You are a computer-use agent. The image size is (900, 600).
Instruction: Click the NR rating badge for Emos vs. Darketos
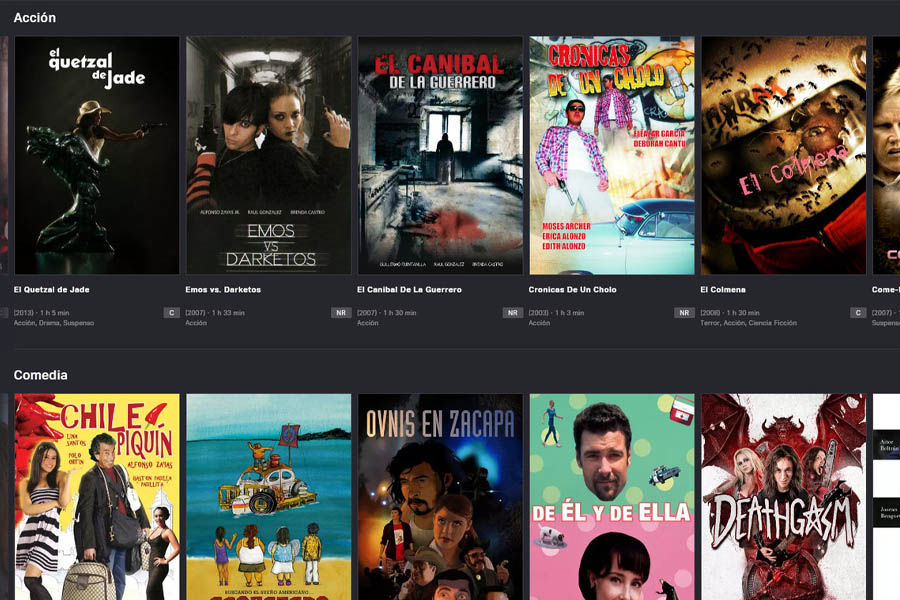[x=341, y=313]
